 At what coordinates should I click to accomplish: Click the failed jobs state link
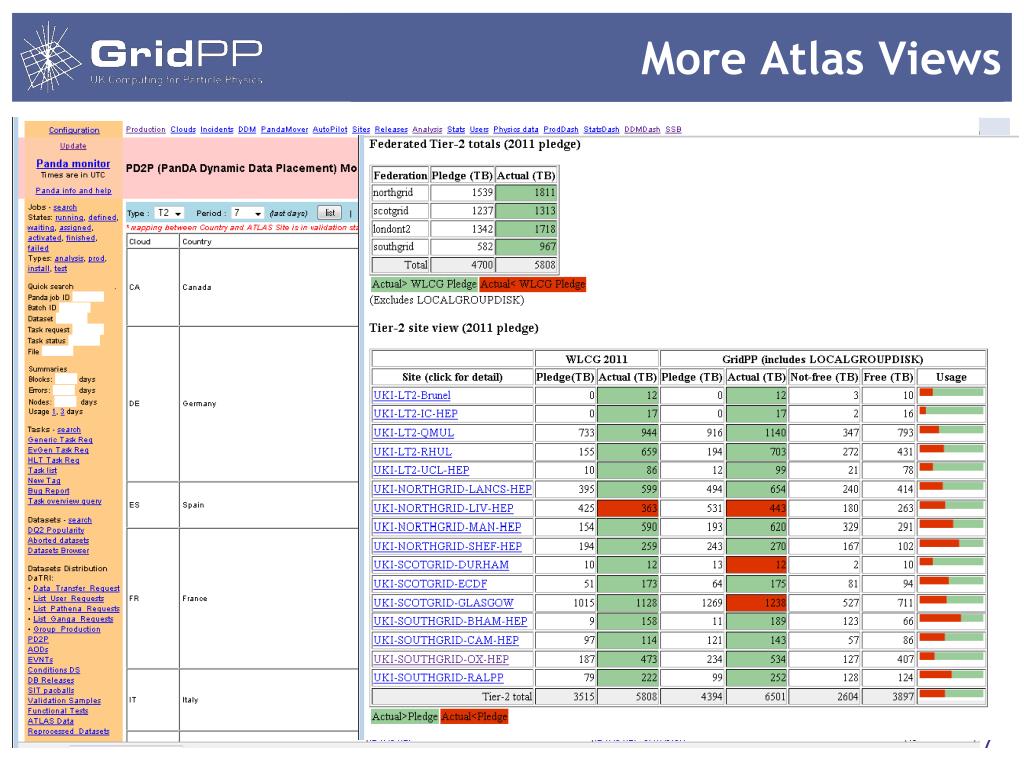point(38,248)
